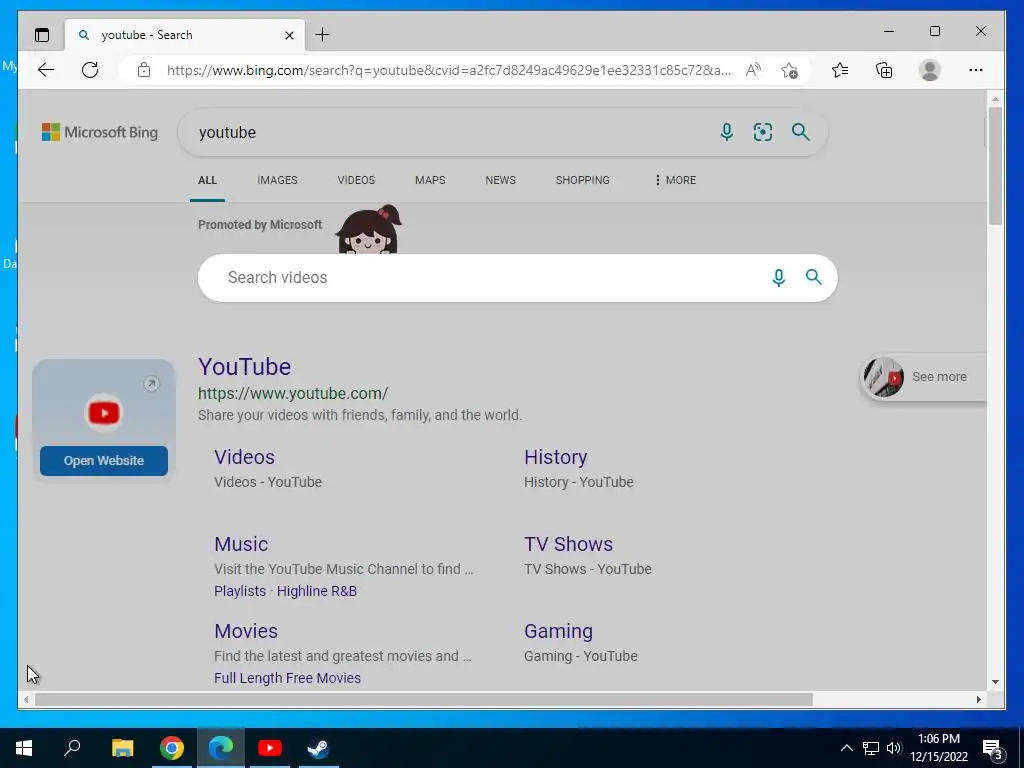Viewport: 1024px width, 768px height.
Task: Click the vertical scrollbar thumb
Action: [995, 166]
